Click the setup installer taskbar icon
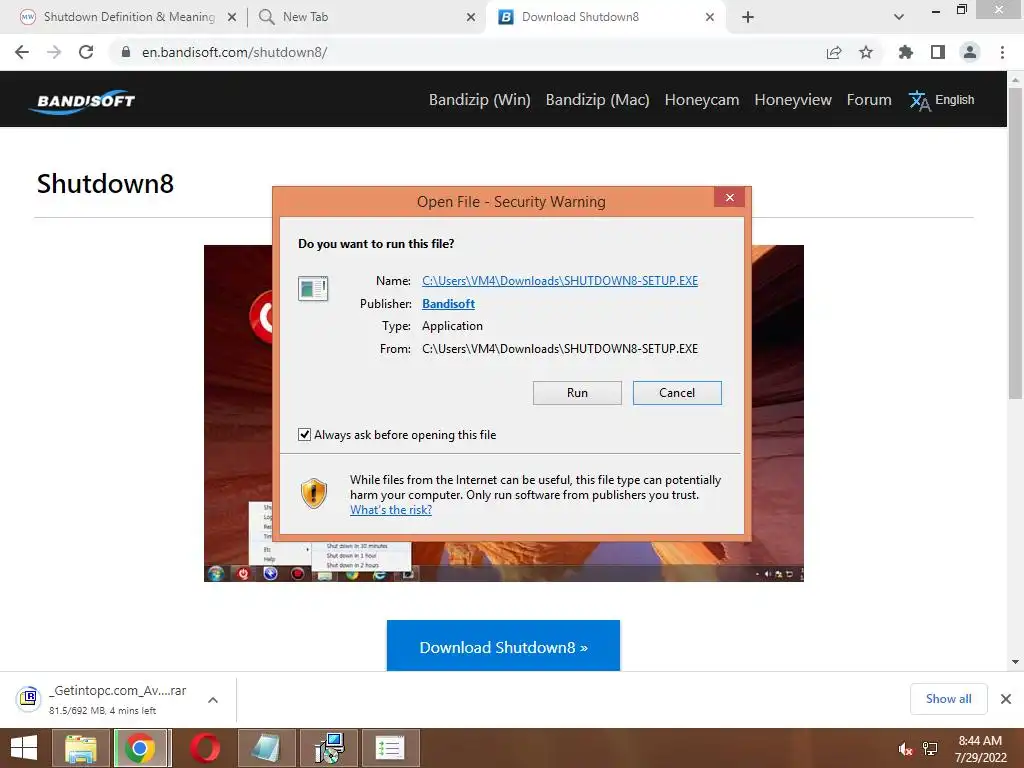The width and height of the screenshot is (1024, 768). [328, 748]
